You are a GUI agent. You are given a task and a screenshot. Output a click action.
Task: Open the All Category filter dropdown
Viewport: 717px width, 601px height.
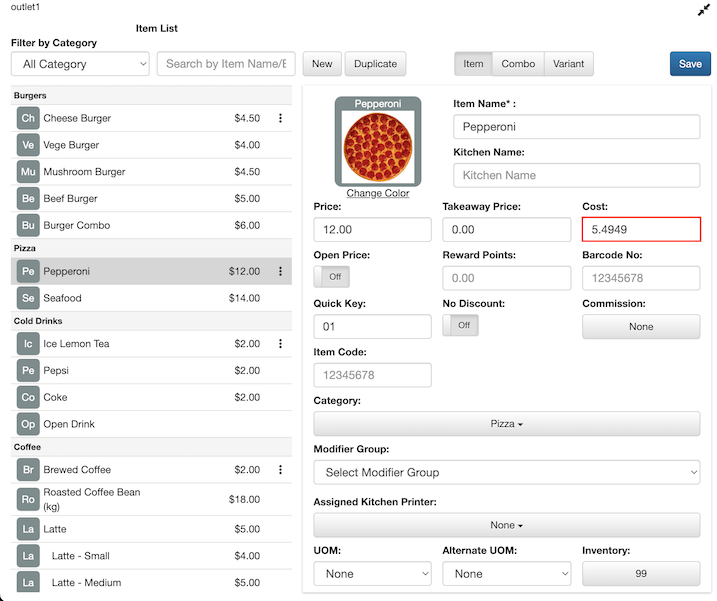click(80, 64)
